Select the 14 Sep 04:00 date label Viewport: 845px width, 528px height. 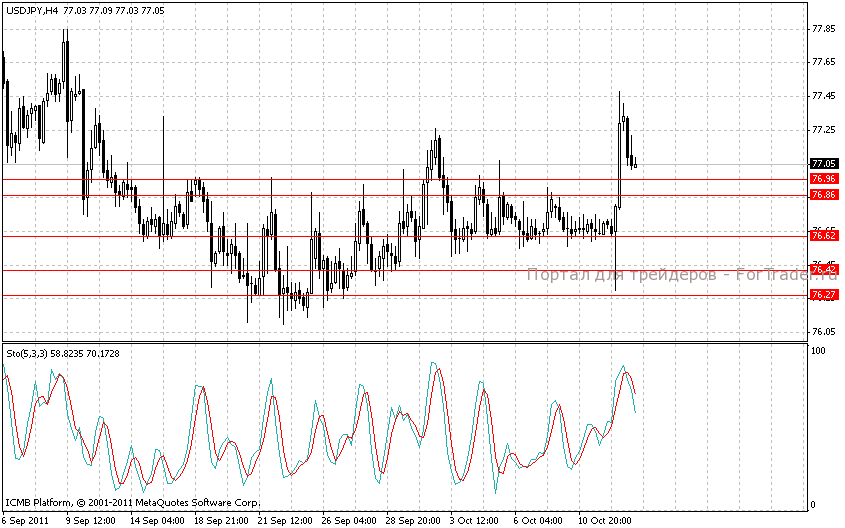pyautogui.click(x=155, y=520)
